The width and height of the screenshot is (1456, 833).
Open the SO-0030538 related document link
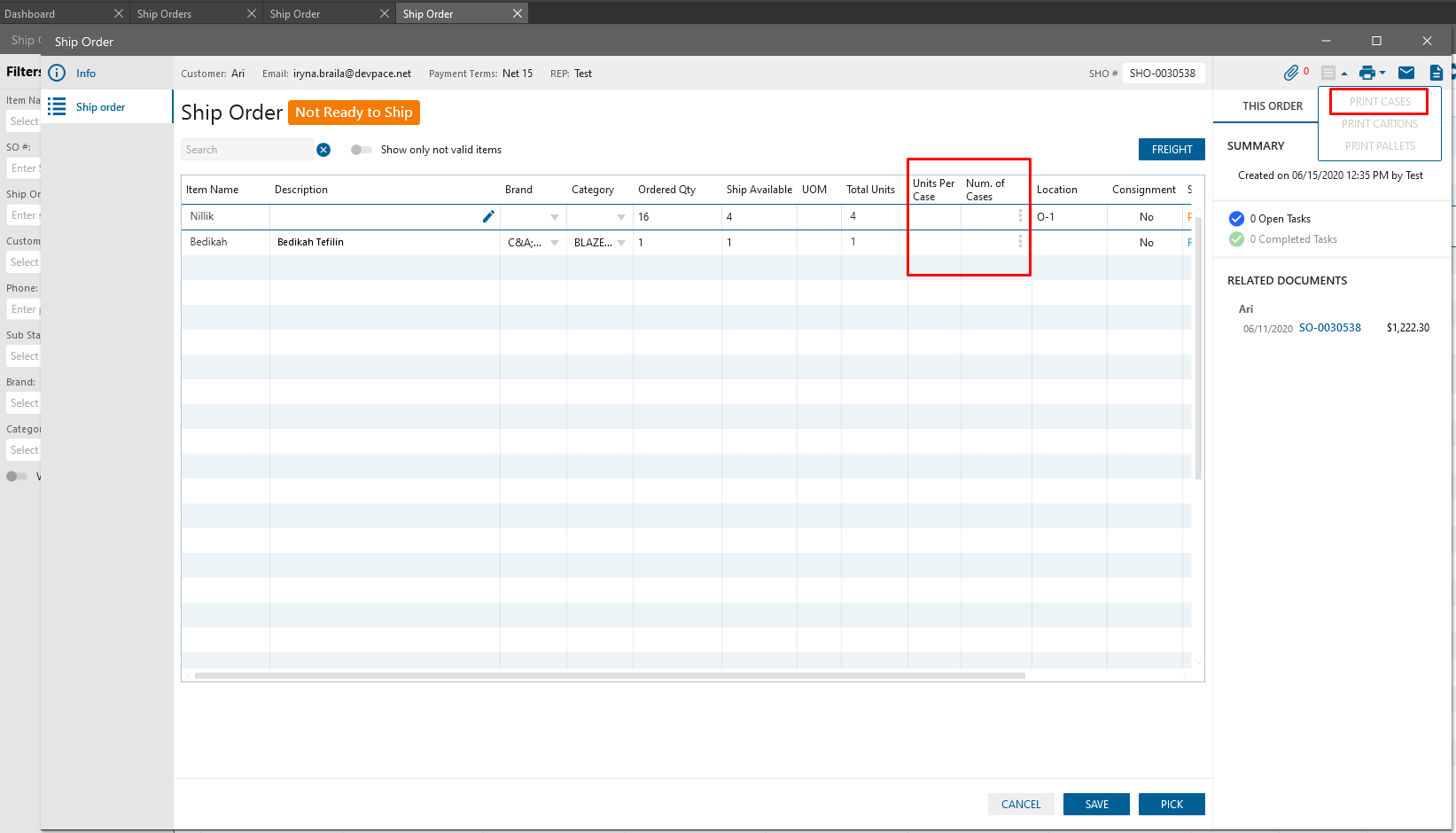(1329, 328)
